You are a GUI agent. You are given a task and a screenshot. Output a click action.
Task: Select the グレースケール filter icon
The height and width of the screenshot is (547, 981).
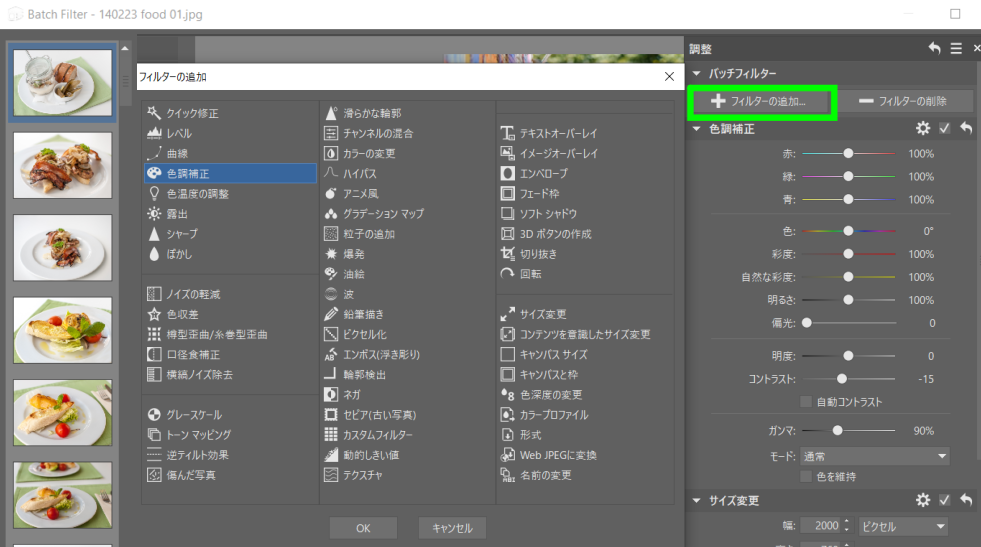tap(154, 414)
